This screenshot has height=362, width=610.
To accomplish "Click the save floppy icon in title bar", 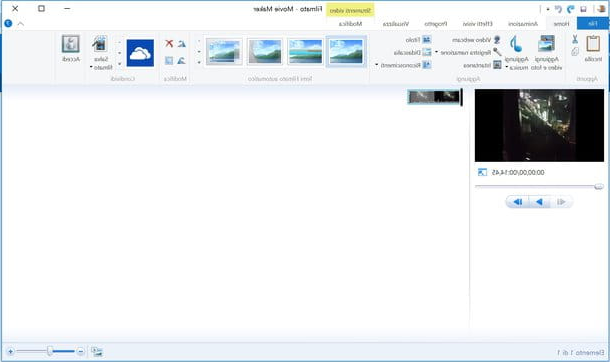I will (x=583, y=9).
